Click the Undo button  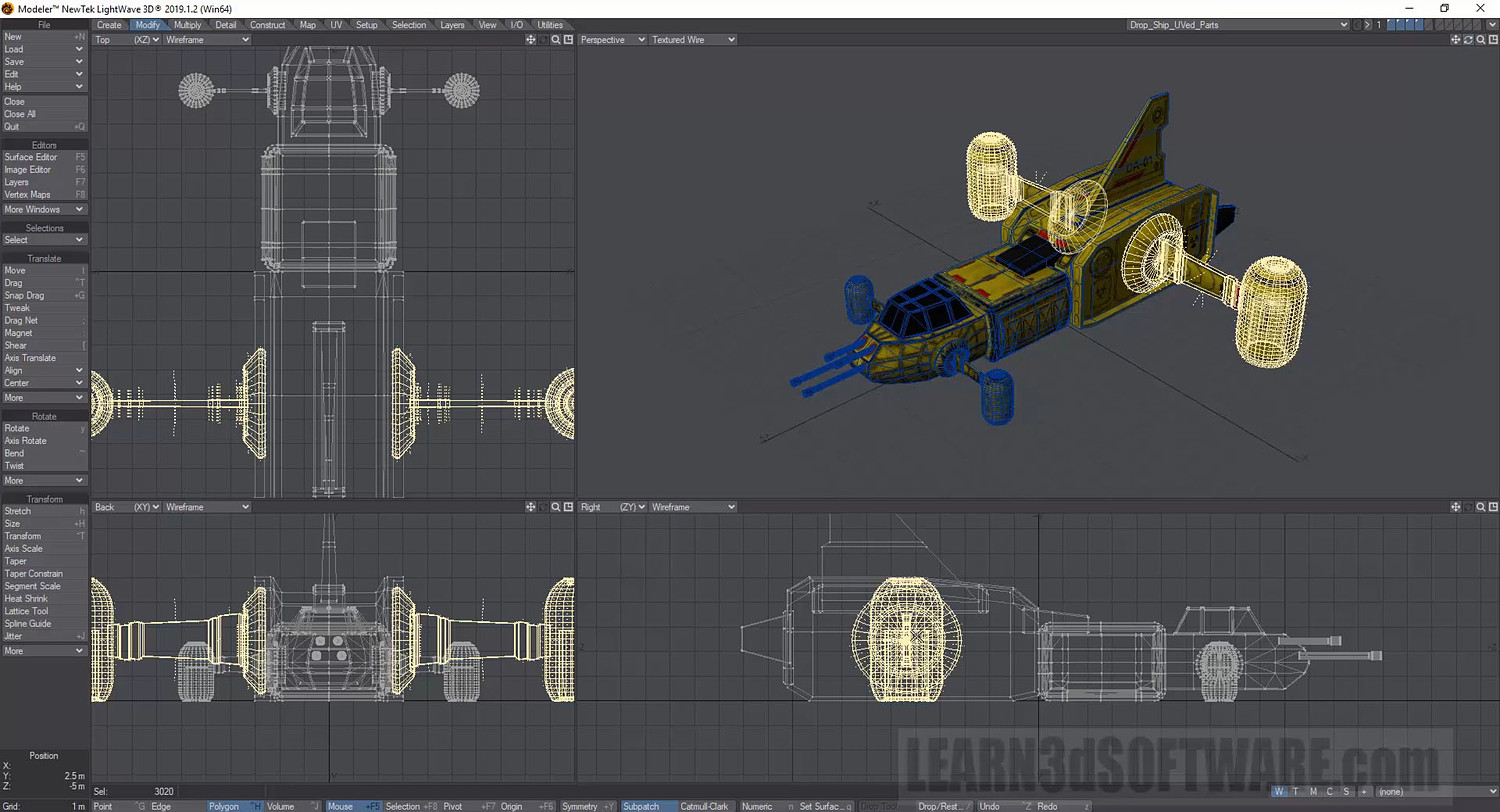click(x=989, y=806)
